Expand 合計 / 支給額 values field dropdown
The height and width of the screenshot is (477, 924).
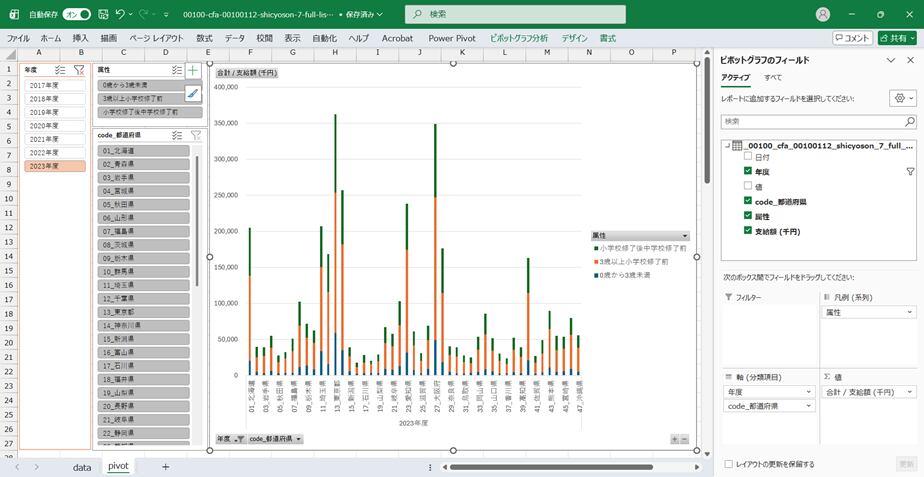909,392
